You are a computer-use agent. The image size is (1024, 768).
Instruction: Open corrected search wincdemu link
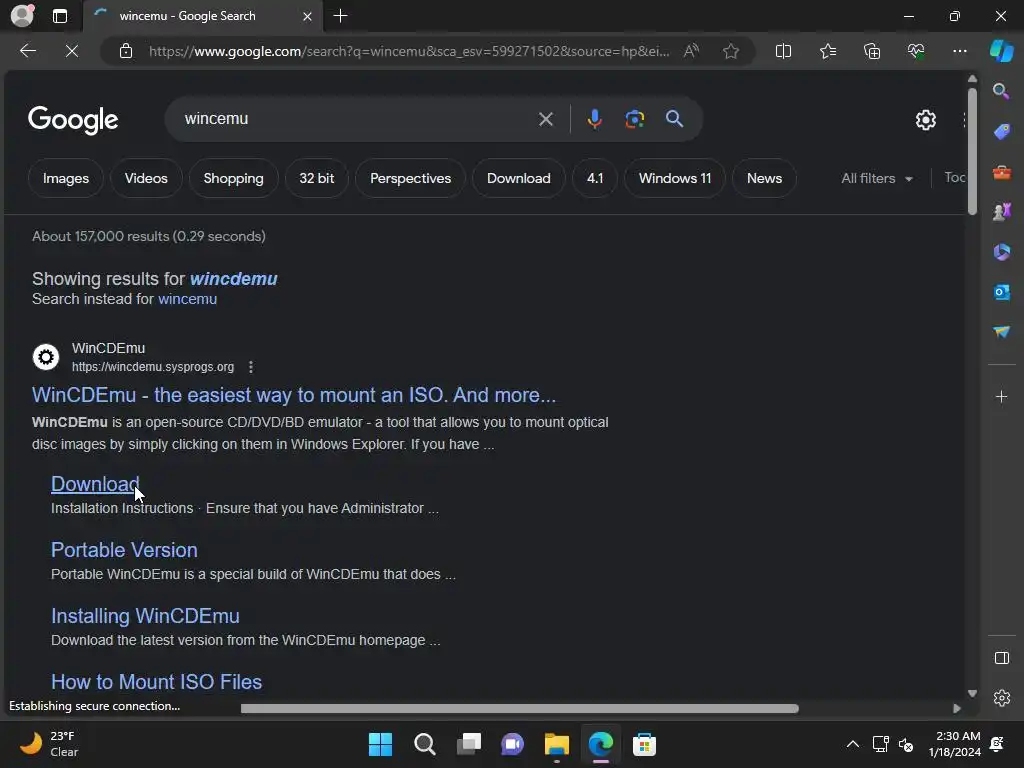[x=233, y=279]
